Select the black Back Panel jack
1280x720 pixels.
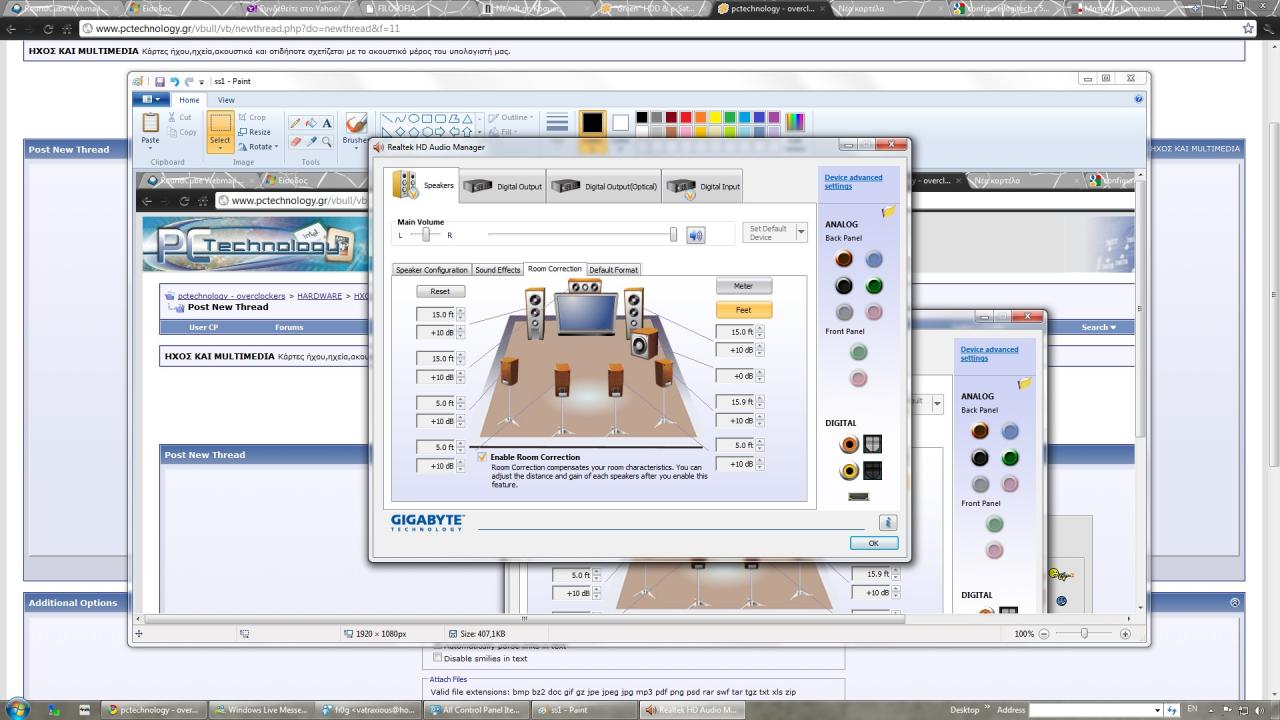(x=844, y=286)
